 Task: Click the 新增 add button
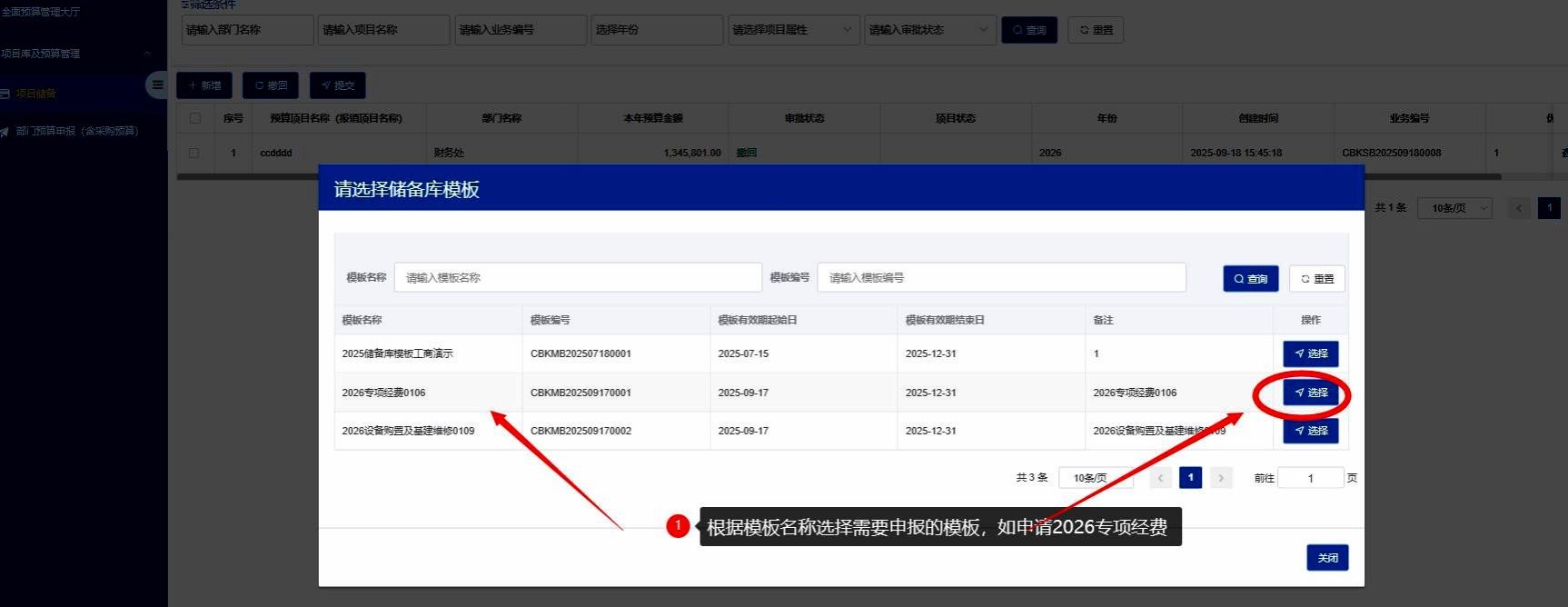click(x=204, y=85)
